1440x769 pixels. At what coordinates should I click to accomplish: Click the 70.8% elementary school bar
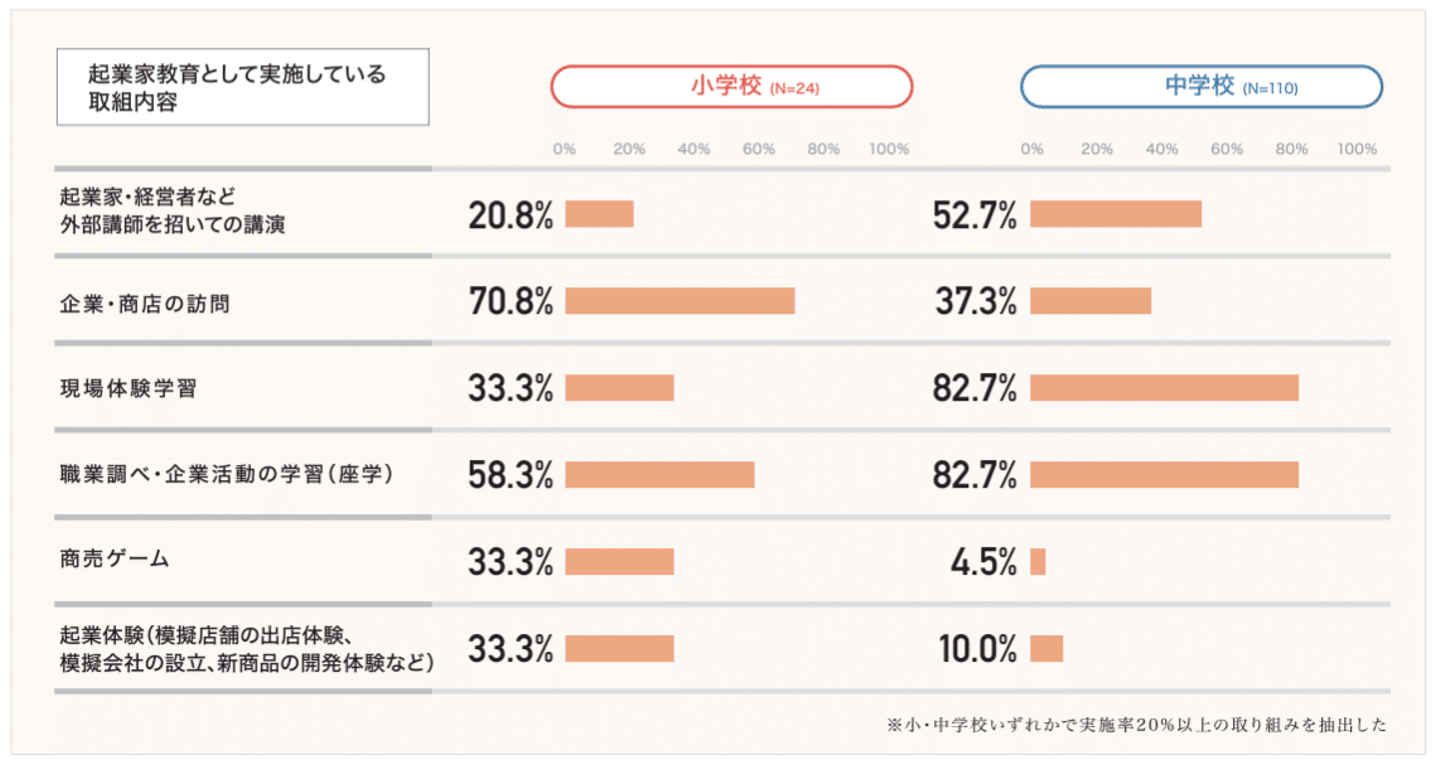(x=680, y=301)
